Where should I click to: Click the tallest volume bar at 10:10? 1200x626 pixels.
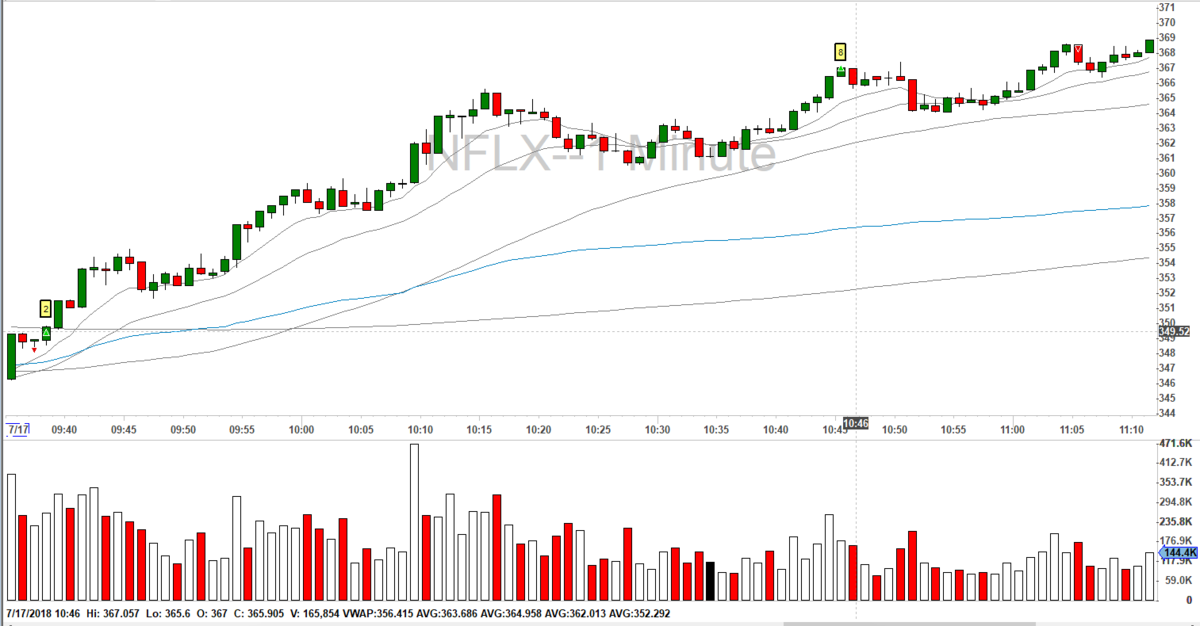tap(414, 522)
